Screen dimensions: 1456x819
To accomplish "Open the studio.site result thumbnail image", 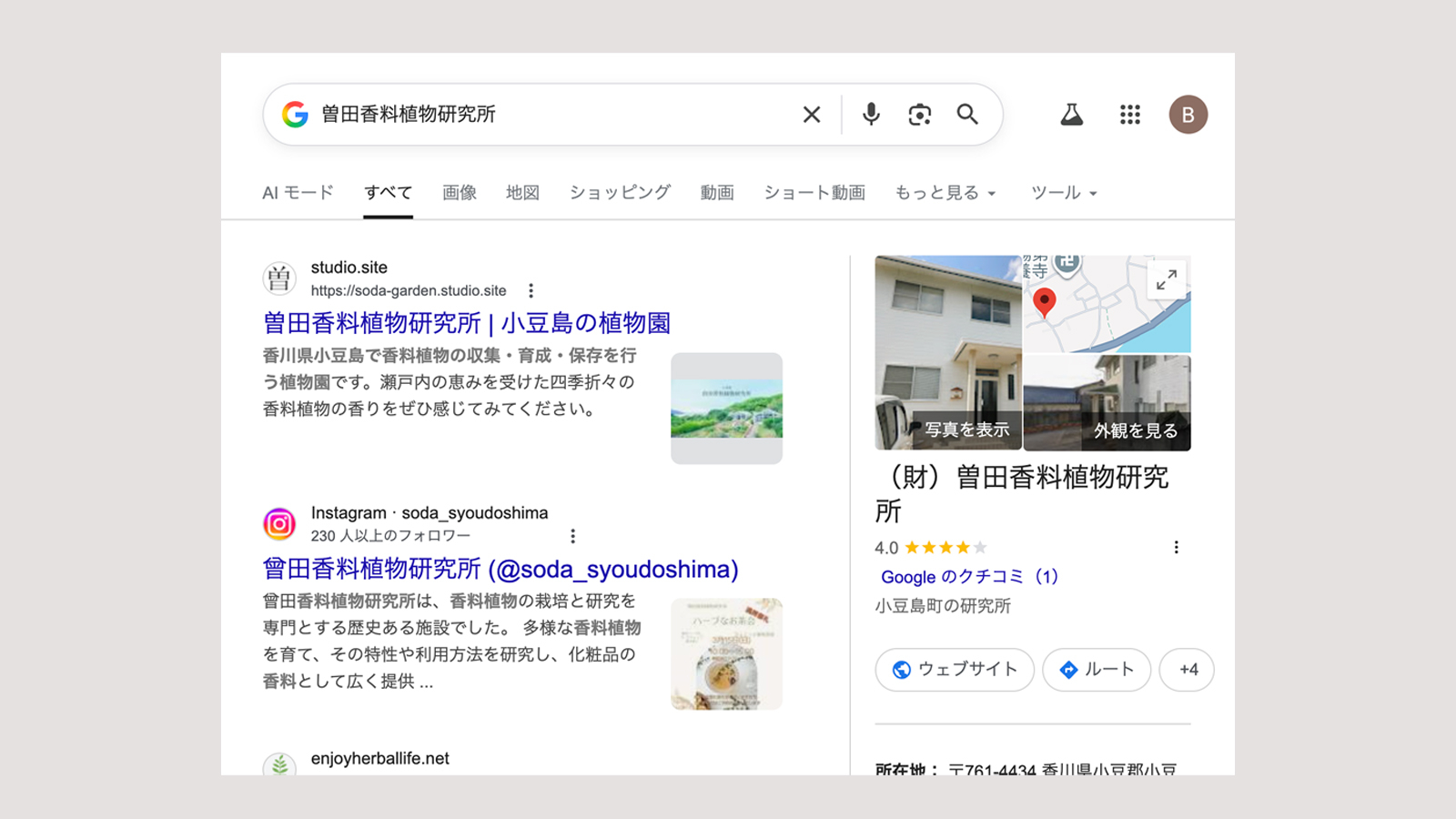I will [726, 409].
